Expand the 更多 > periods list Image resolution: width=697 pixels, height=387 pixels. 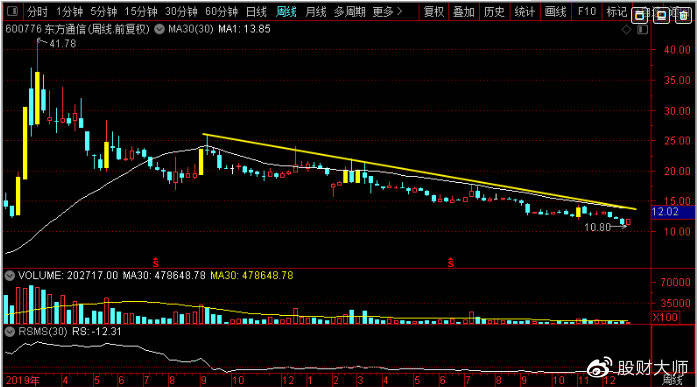[387, 12]
